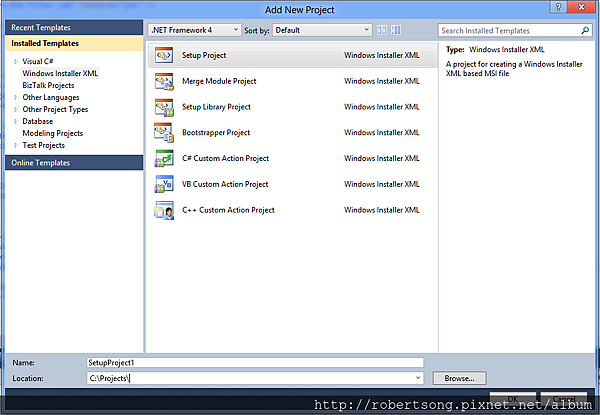Select Other Languages tree item label
This screenshot has height=415, width=600.
click(x=51, y=98)
